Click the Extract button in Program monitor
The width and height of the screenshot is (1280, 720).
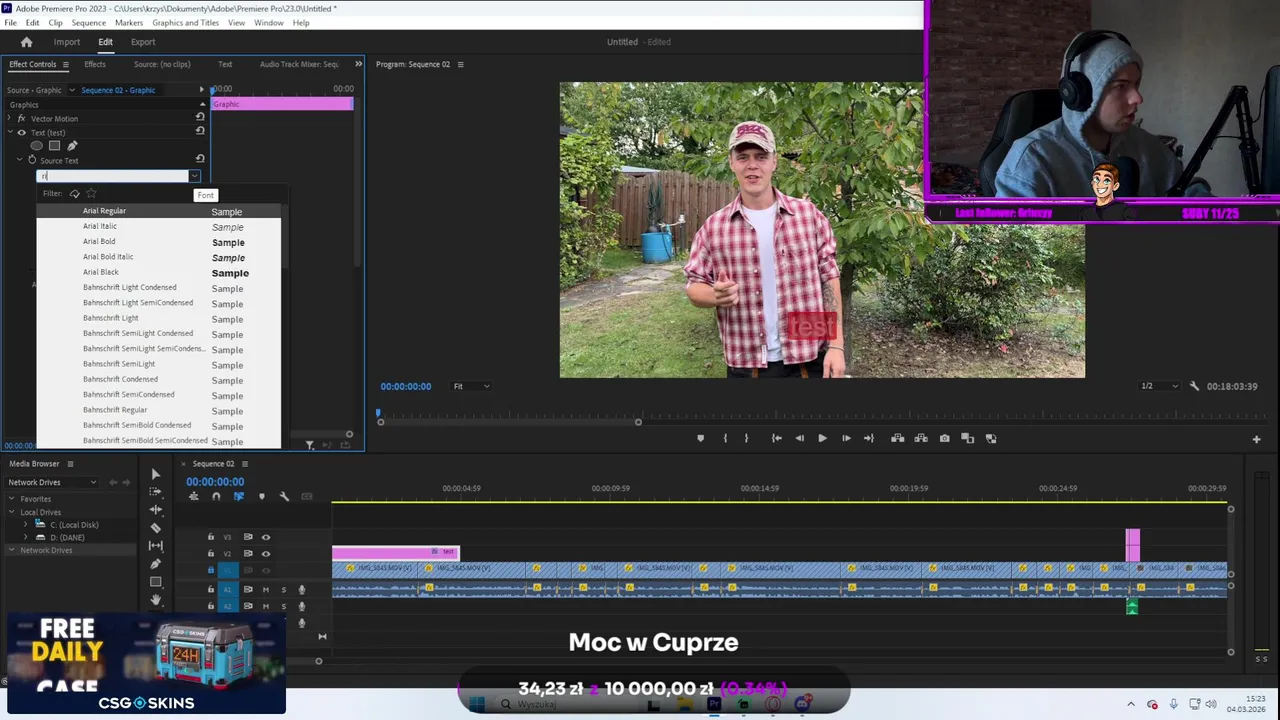coord(920,438)
